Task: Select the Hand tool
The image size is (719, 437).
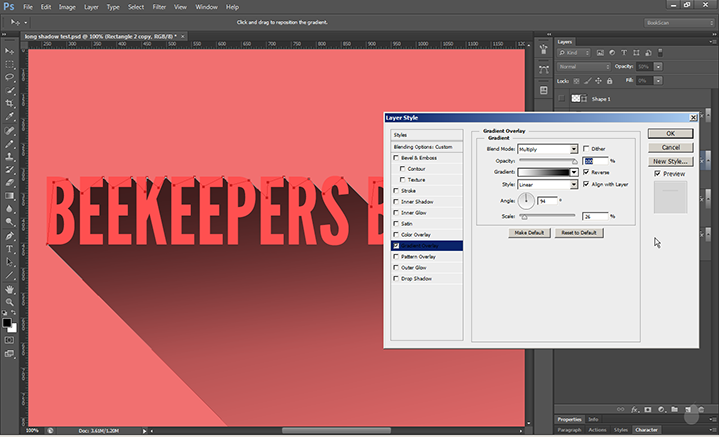Action: pyautogui.click(x=10, y=288)
